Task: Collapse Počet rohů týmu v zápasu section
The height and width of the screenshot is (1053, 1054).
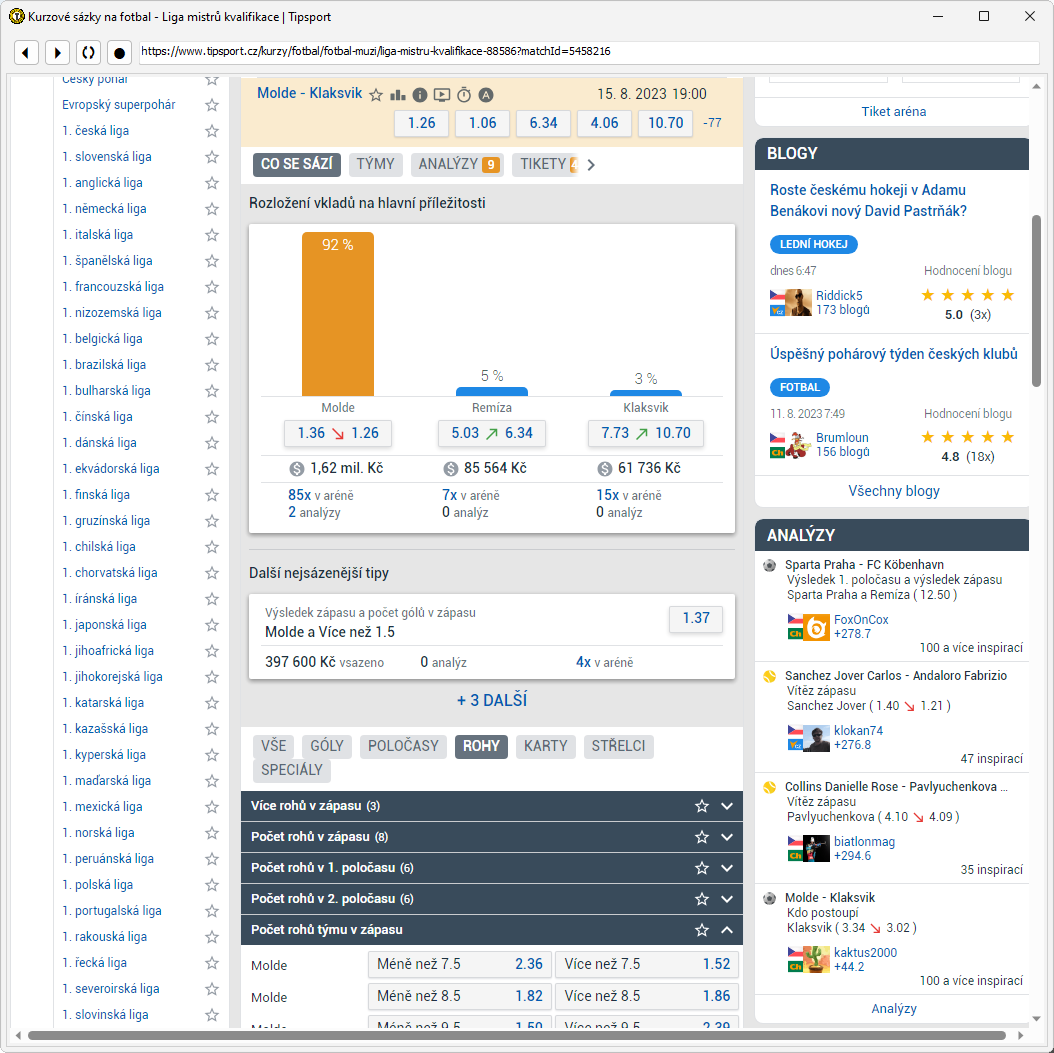Action: pyautogui.click(x=727, y=929)
